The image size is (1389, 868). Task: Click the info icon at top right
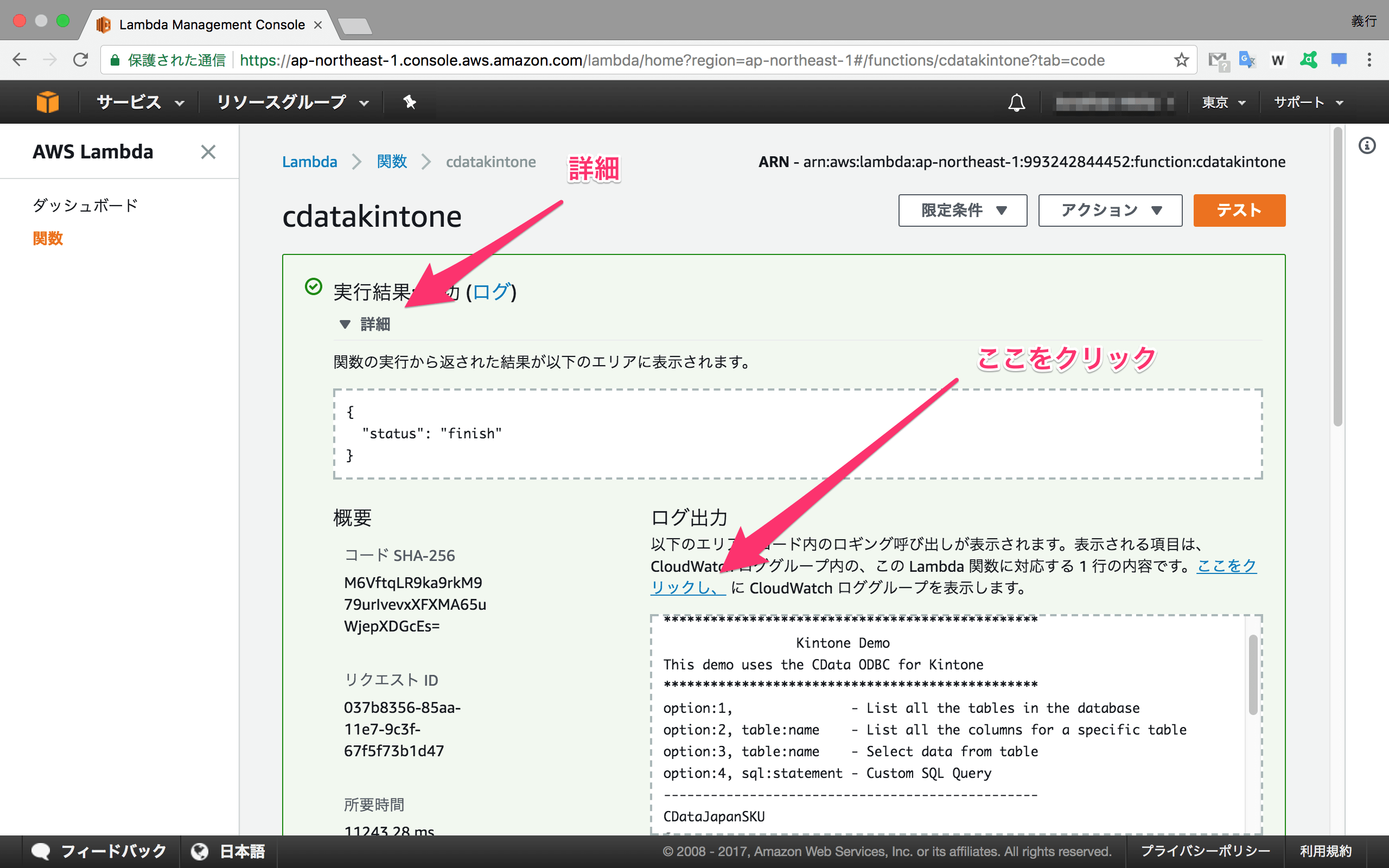(x=1367, y=145)
